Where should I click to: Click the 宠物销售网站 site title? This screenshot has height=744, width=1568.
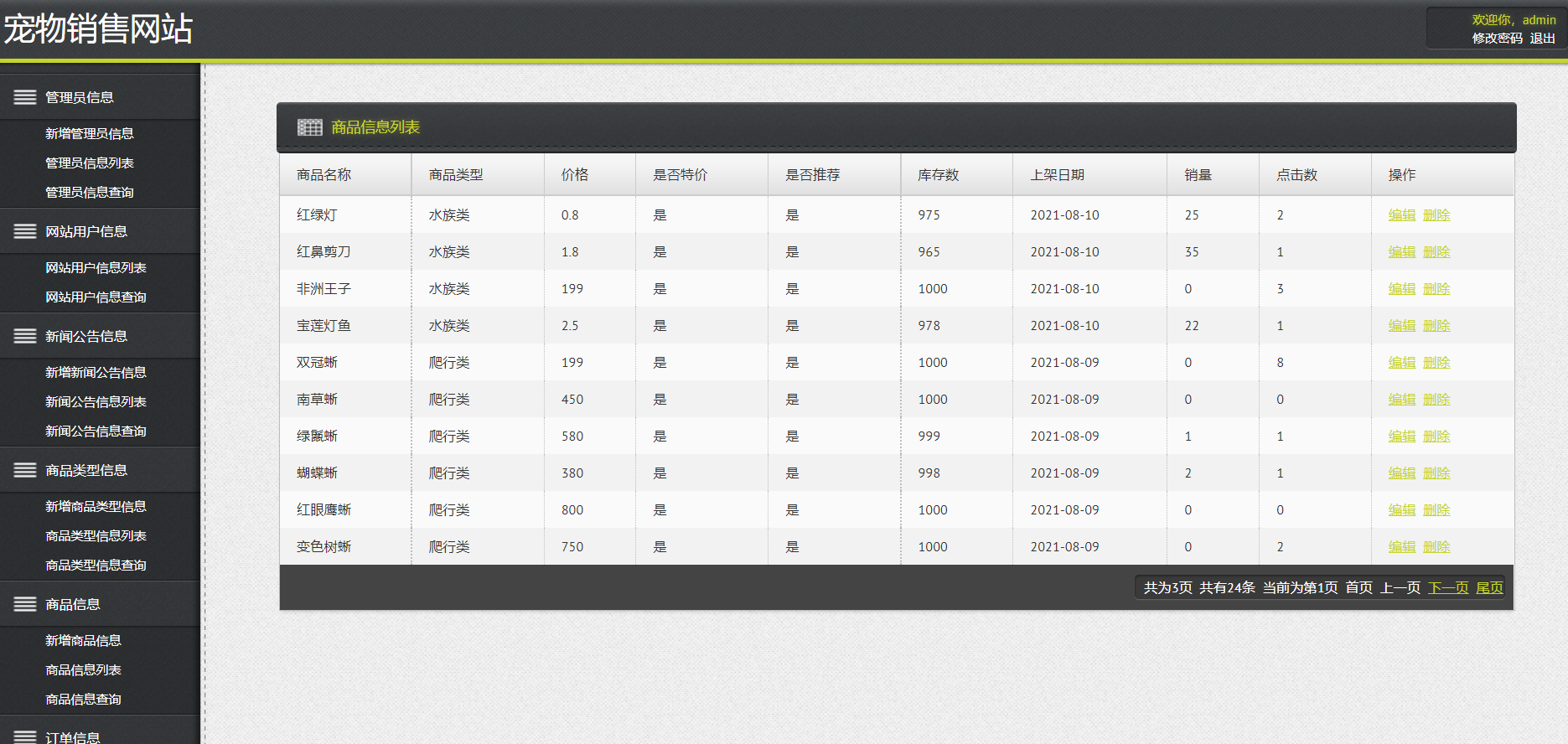(x=98, y=28)
